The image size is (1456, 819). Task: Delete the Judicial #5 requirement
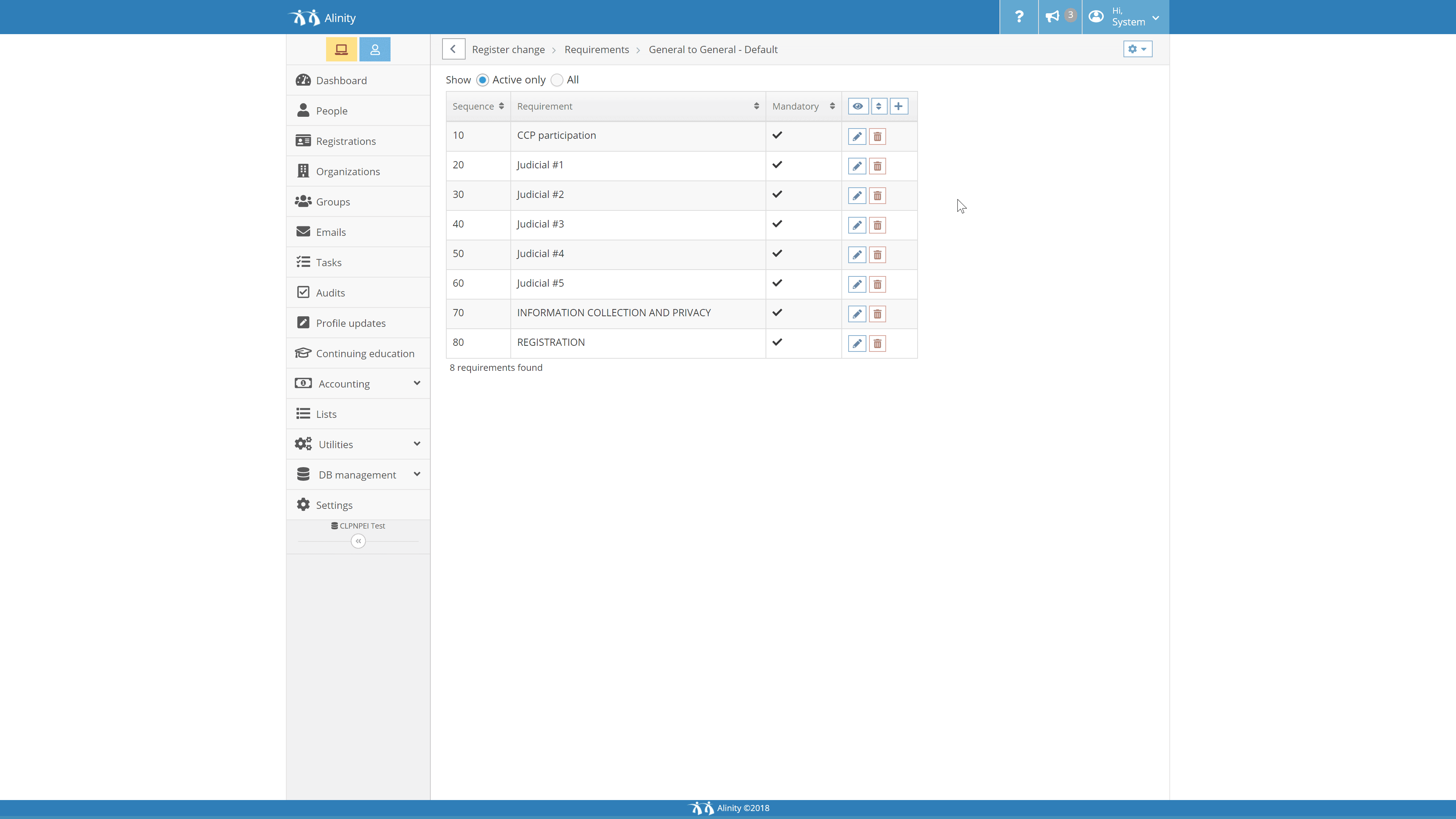[877, 284]
